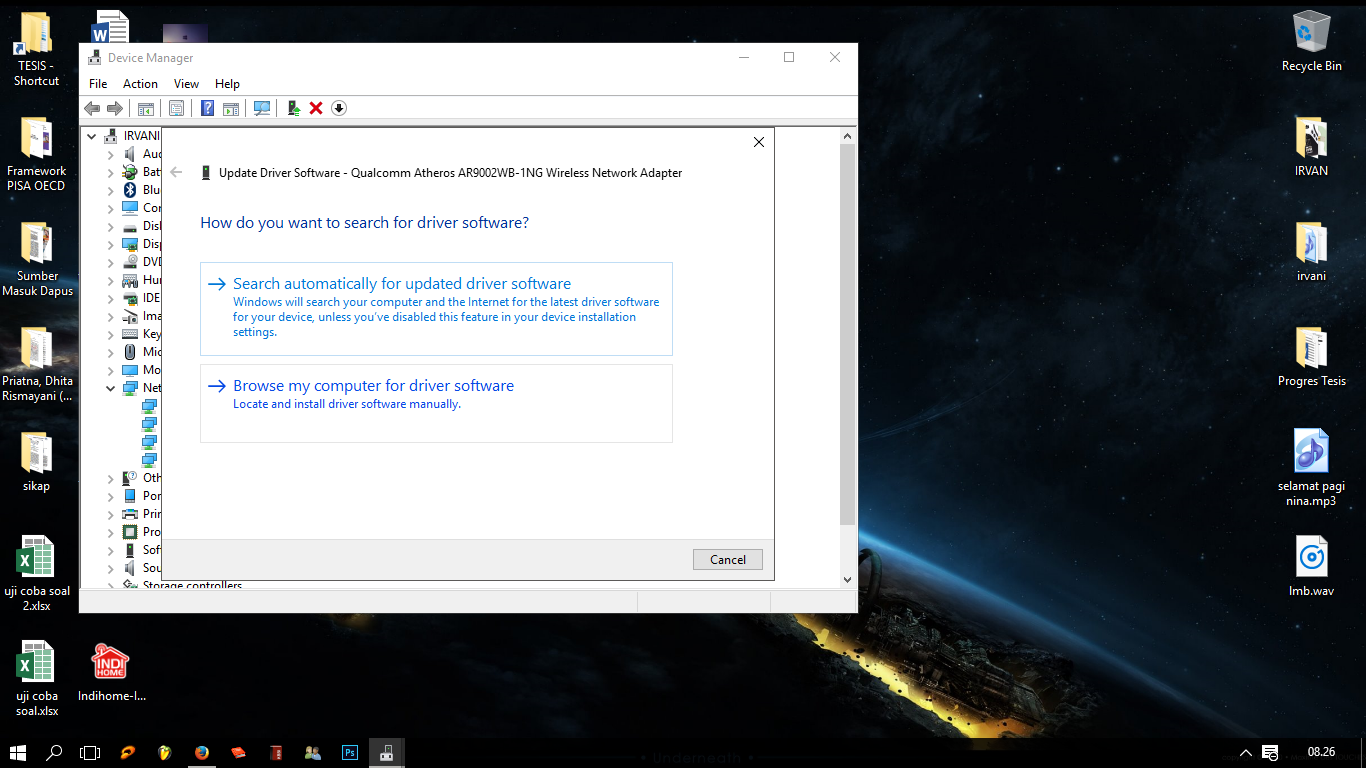Click the device tree scrollbar up arrow
Screen dimensions: 1366x768
coord(847,136)
